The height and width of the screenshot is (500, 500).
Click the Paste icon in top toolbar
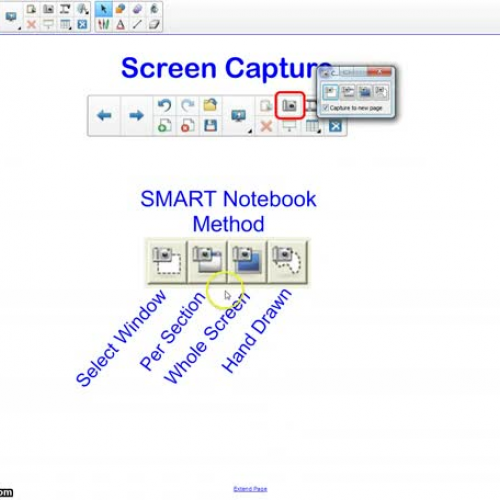pos(31,9)
